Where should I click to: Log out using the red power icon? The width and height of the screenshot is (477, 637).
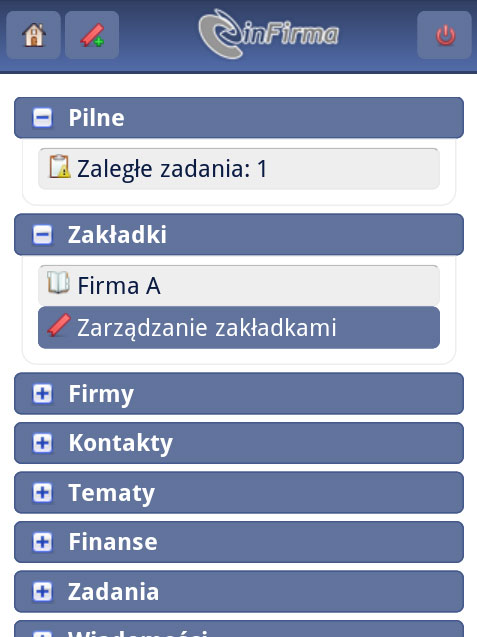(445, 35)
